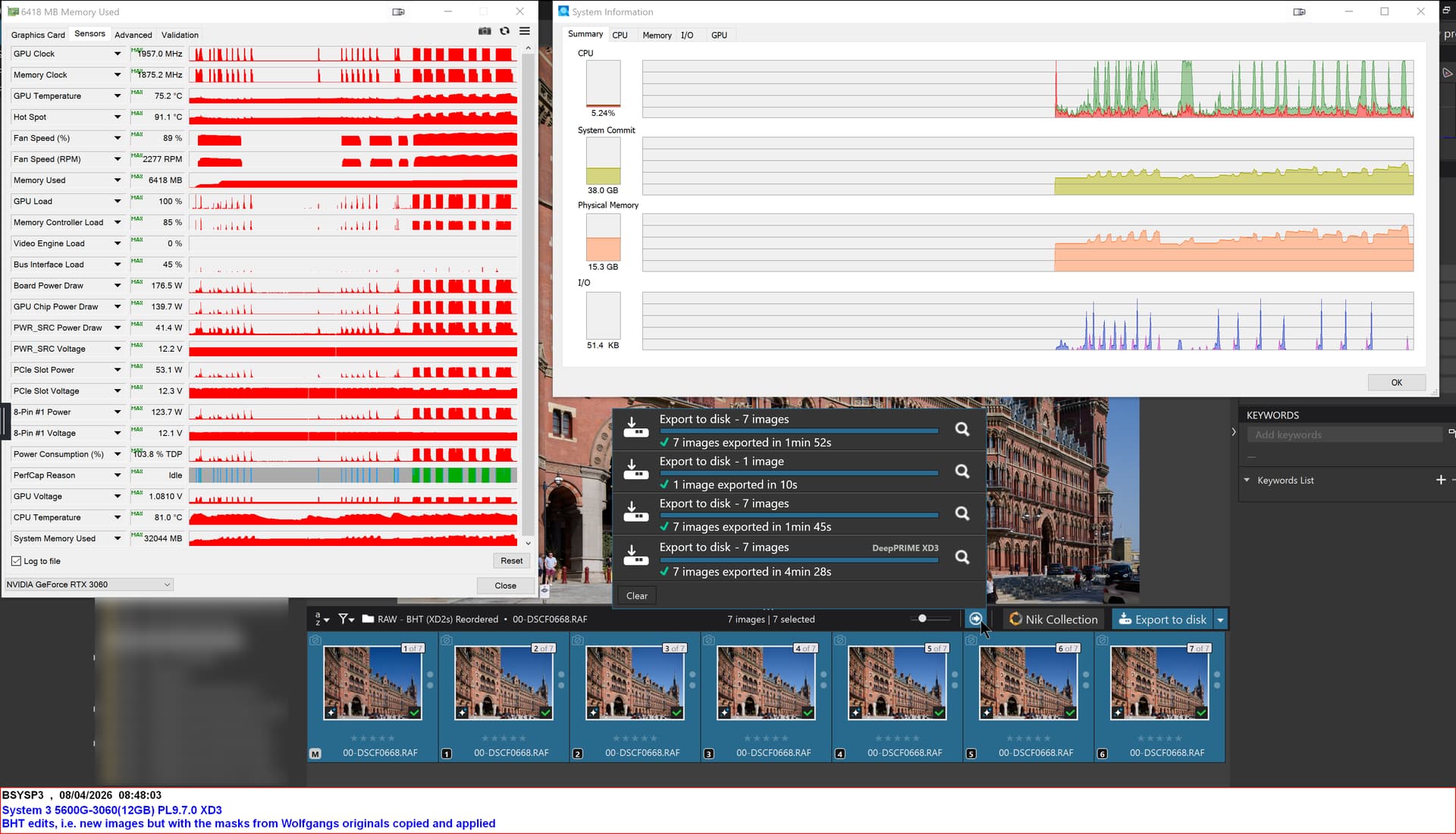Clear the export history list
This screenshot has height=834, width=1456.
(x=636, y=596)
